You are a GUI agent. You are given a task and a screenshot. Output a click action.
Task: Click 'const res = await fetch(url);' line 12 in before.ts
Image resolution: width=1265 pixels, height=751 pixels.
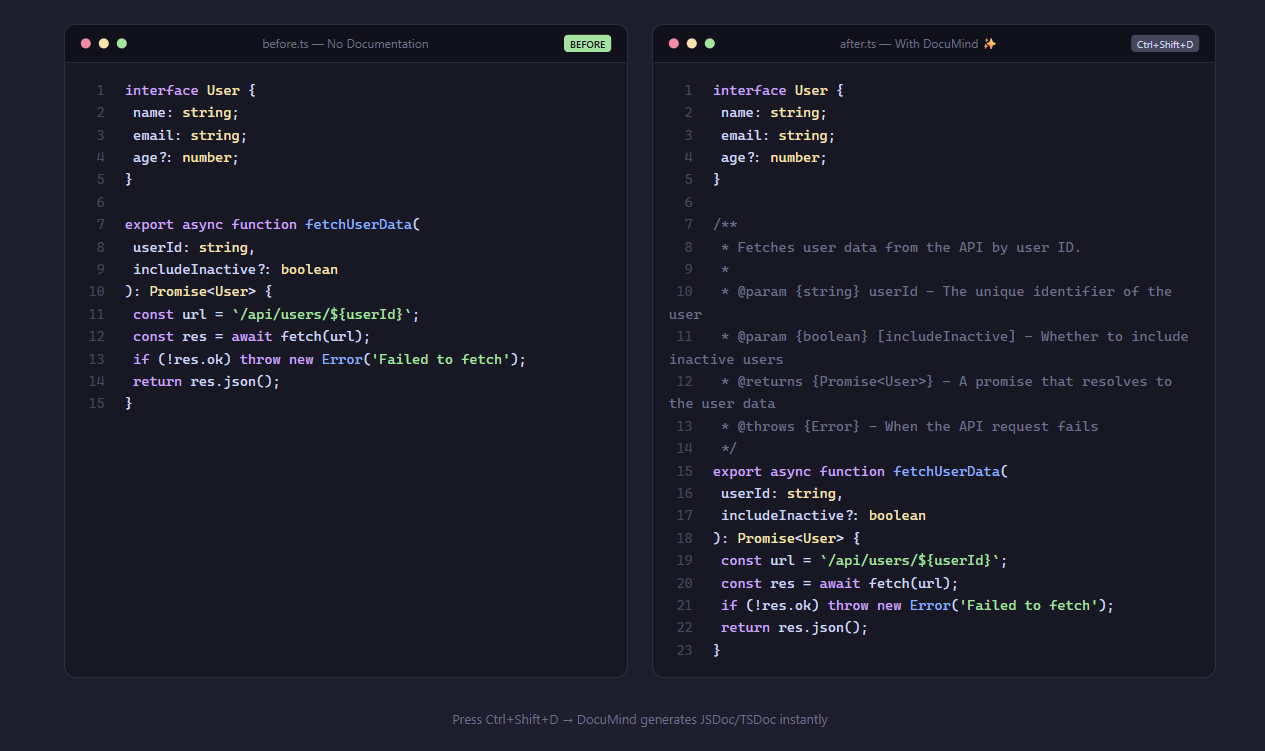point(252,336)
